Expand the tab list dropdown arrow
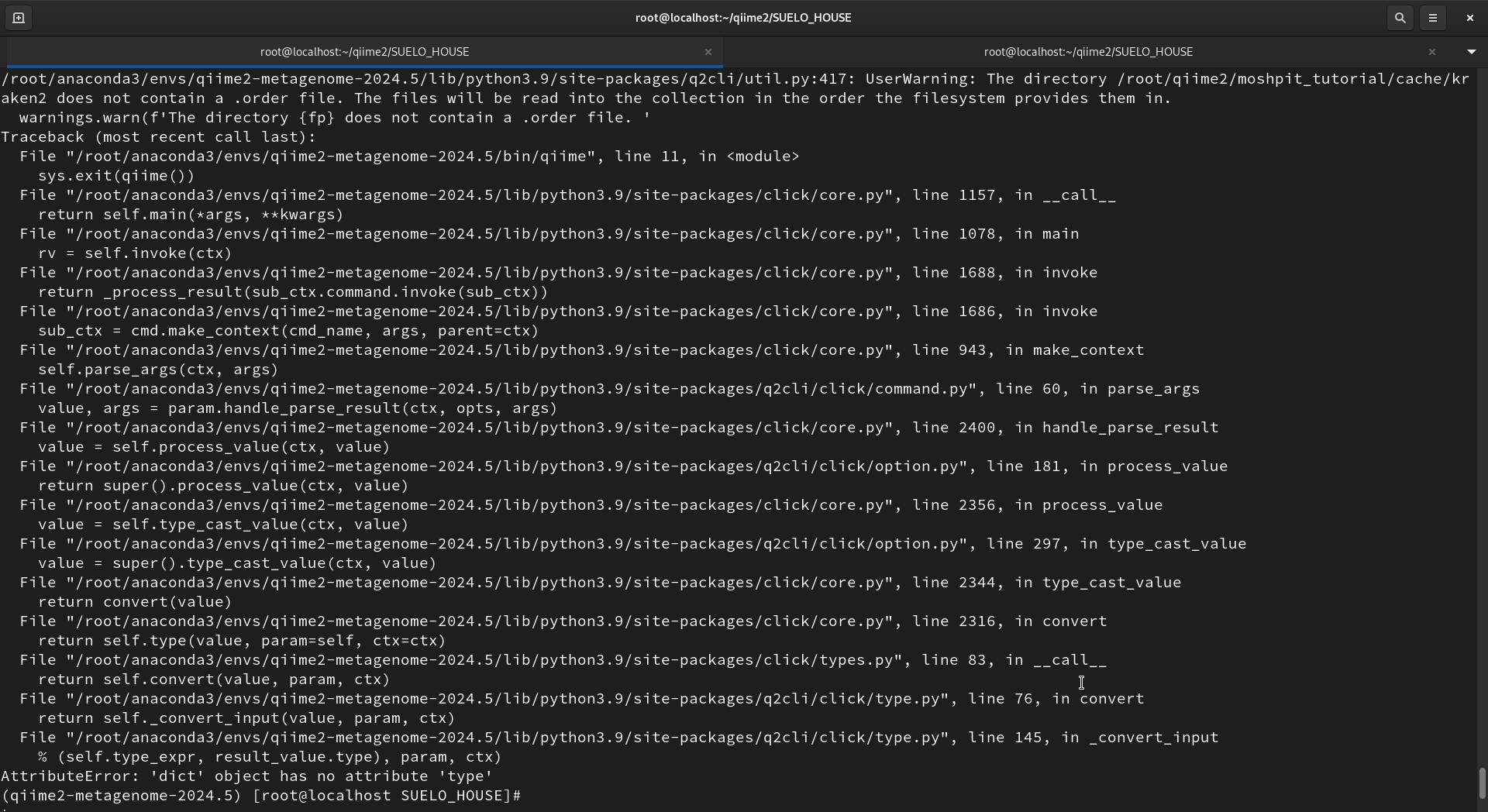This screenshot has width=1488, height=812. click(1471, 52)
